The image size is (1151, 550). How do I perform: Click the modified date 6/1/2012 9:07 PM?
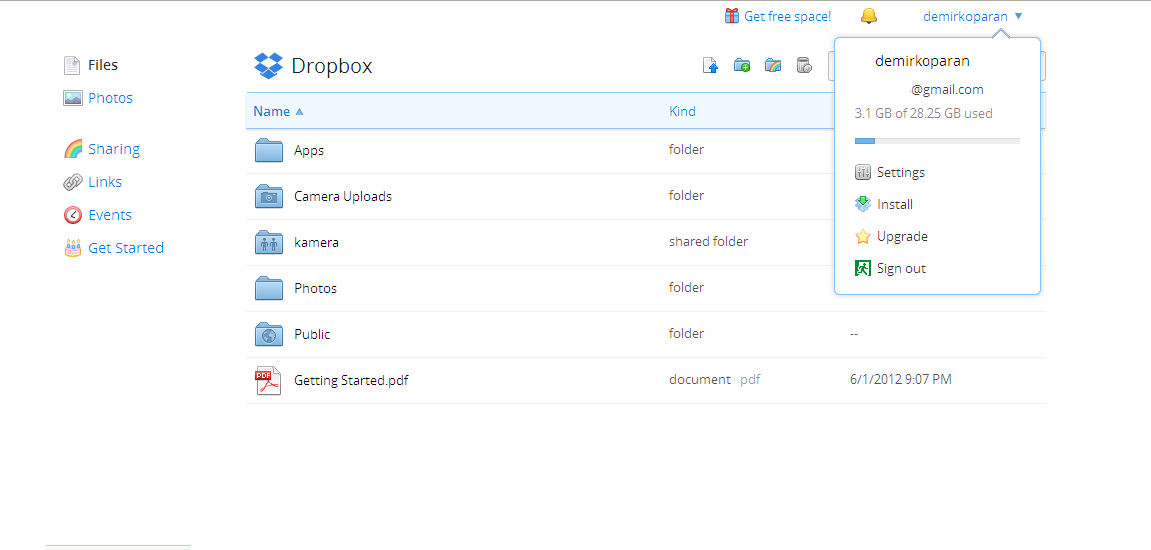pyautogui.click(x=901, y=380)
